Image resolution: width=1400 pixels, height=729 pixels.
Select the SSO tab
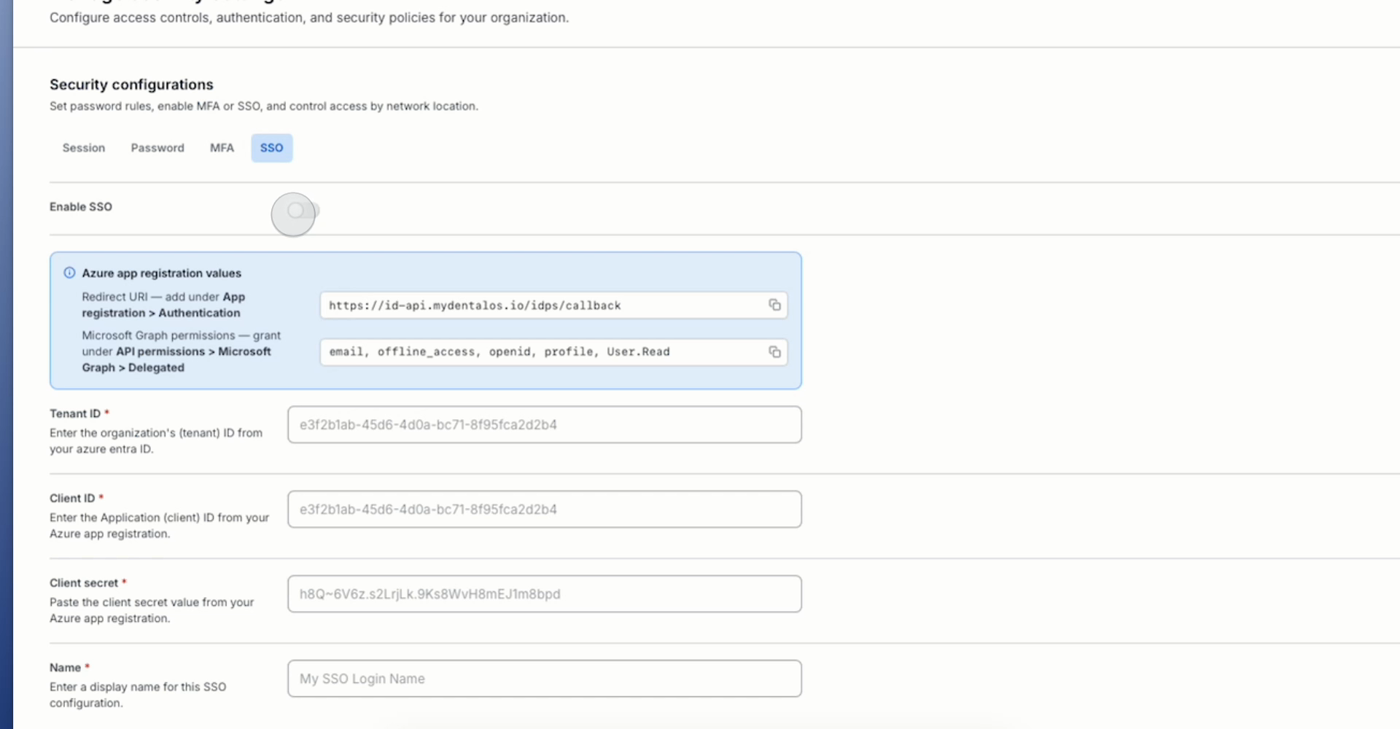[x=272, y=148]
